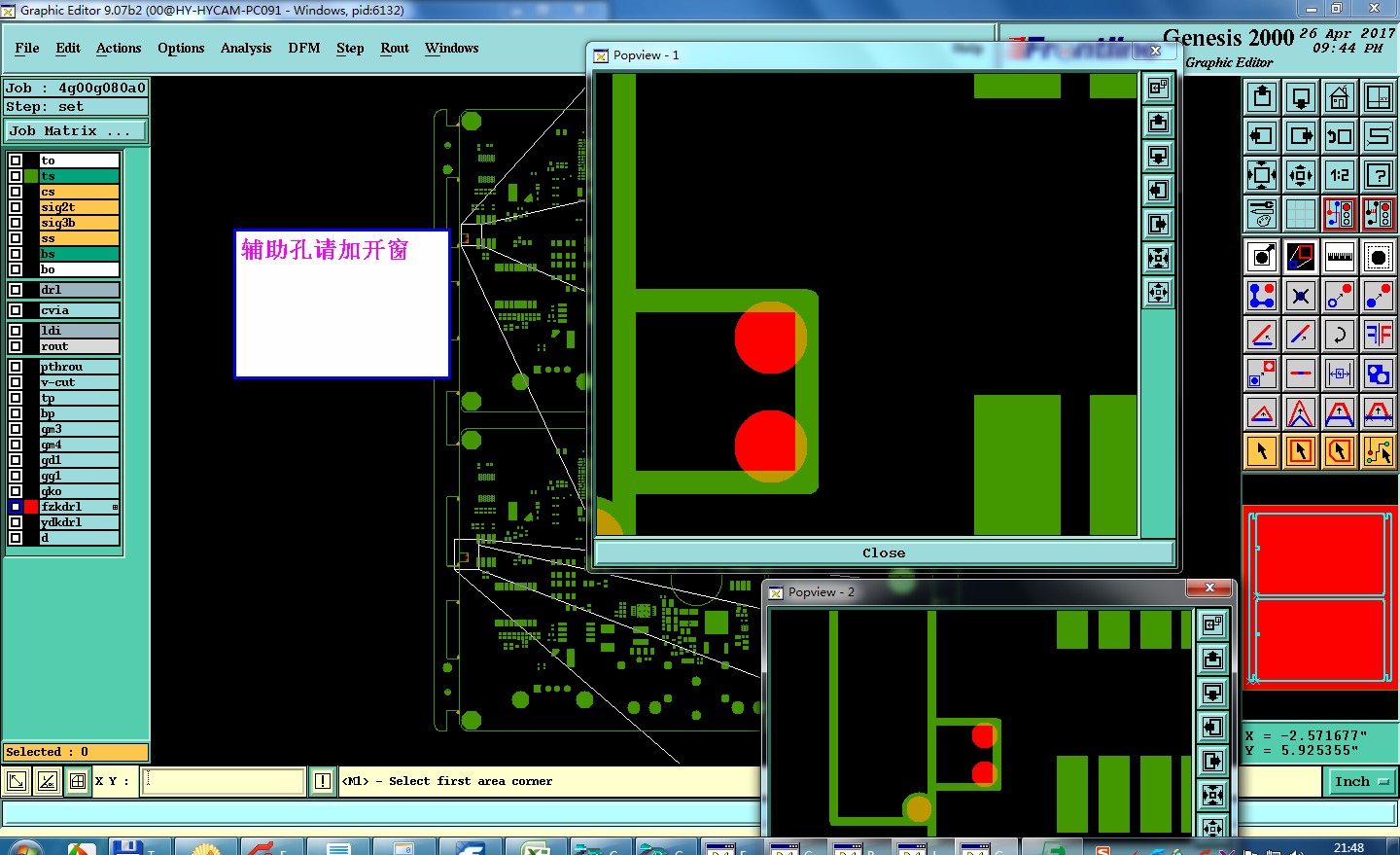Click the zoom home icon in Popview 1
Viewport: 1400px width, 855px height.
coord(1158,88)
